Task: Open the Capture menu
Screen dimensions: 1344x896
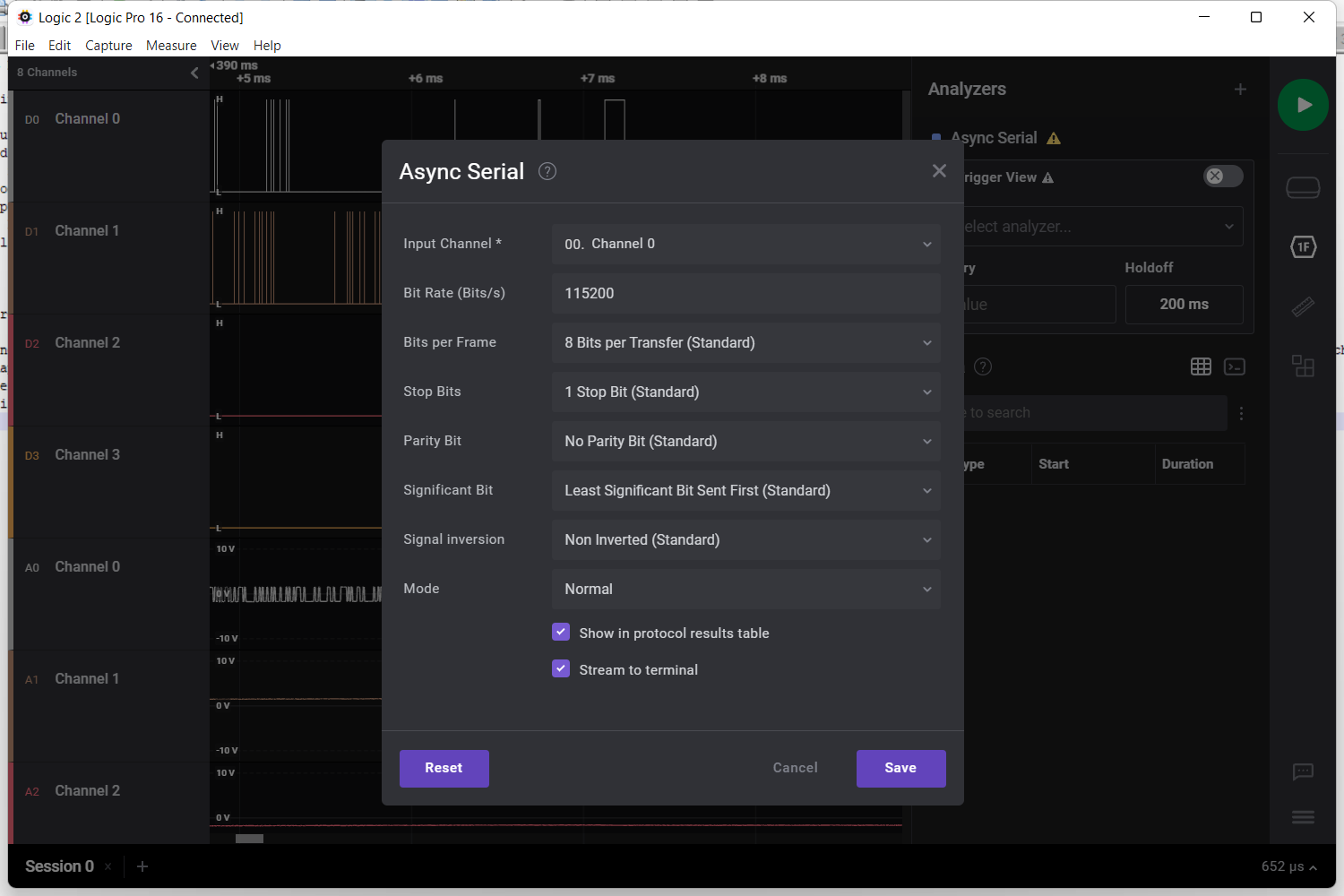Action: coord(108,46)
